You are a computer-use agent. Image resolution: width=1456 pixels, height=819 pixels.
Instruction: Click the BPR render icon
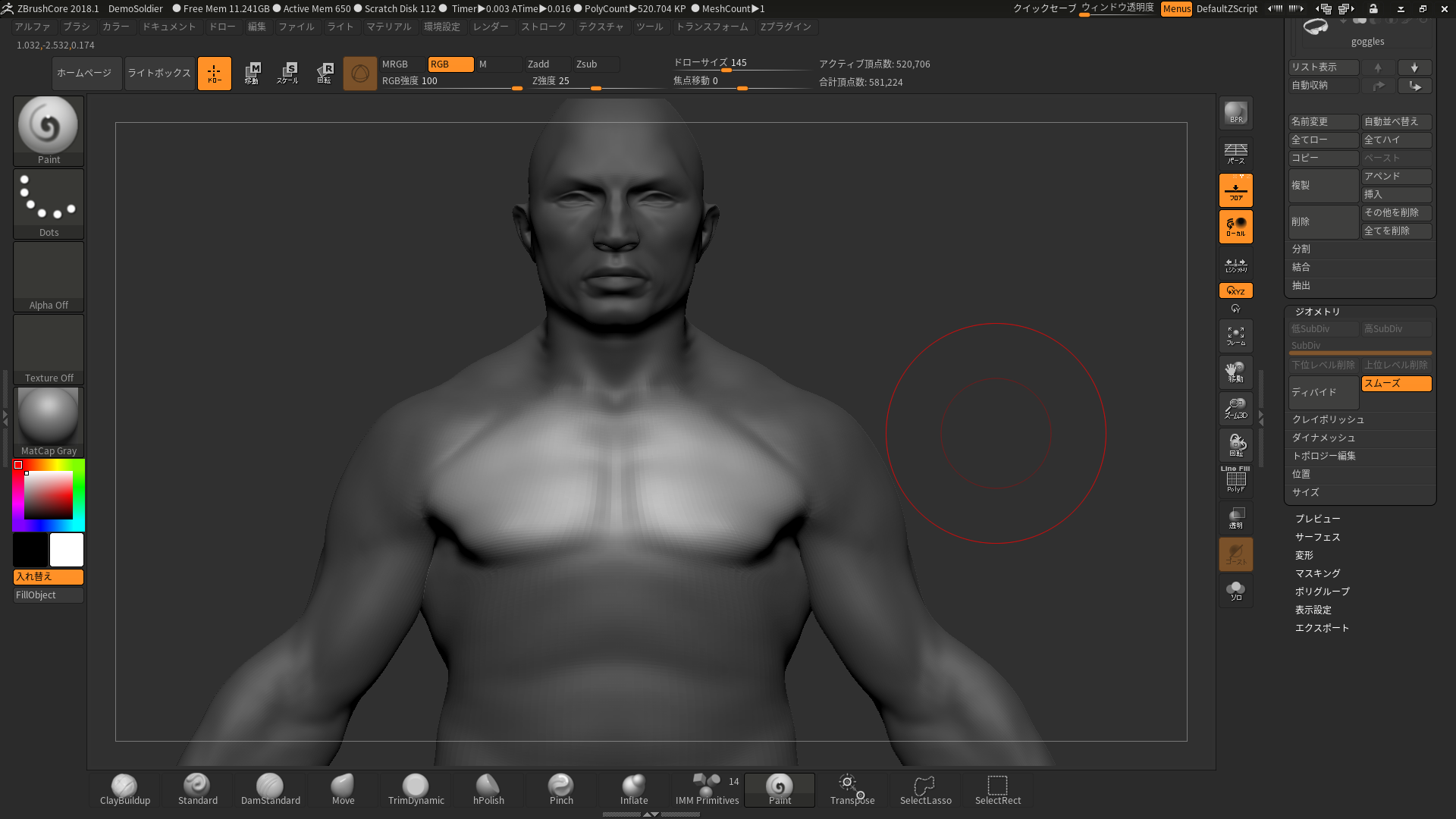pyautogui.click(x=1236, y=113)
